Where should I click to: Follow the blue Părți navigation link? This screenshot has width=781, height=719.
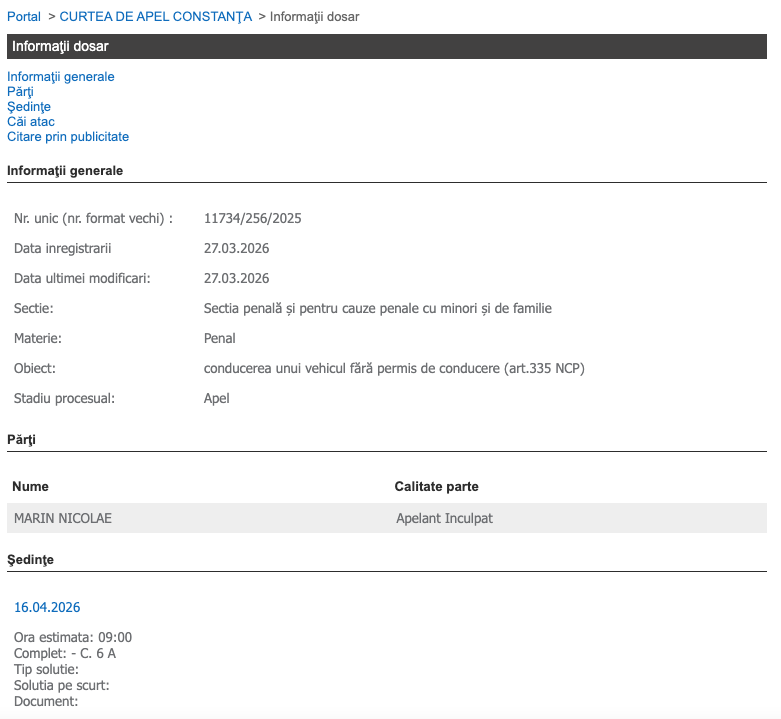click(x=21, y=92)
